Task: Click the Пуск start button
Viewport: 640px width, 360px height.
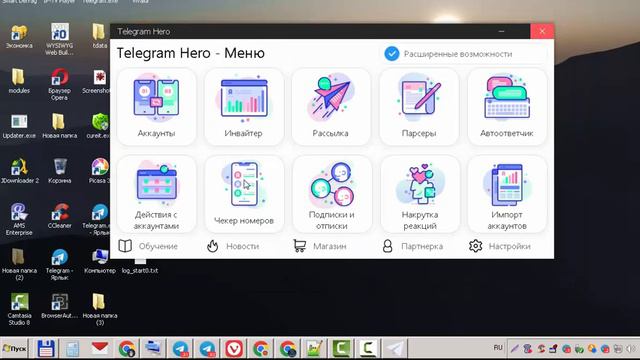Action: (x=15, y=349)
